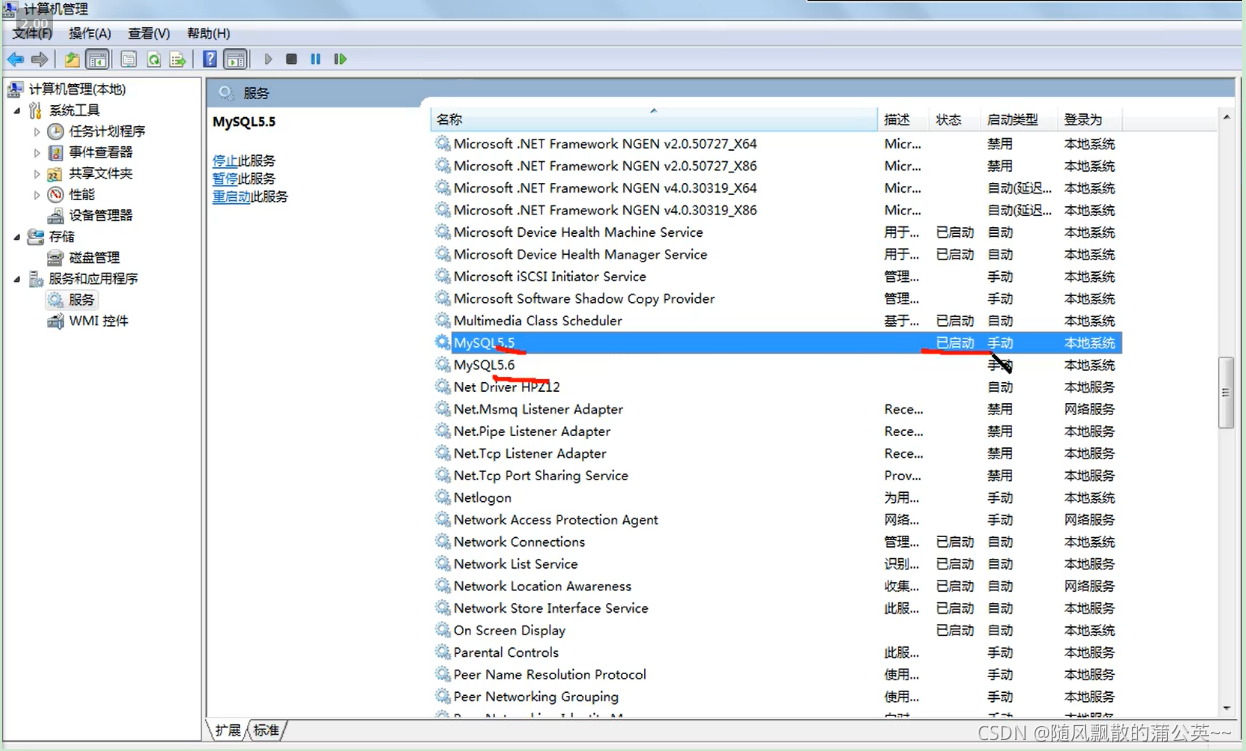Select 设备管理器 in the tree
The image size is (1246, 751).
coord(90,215)
